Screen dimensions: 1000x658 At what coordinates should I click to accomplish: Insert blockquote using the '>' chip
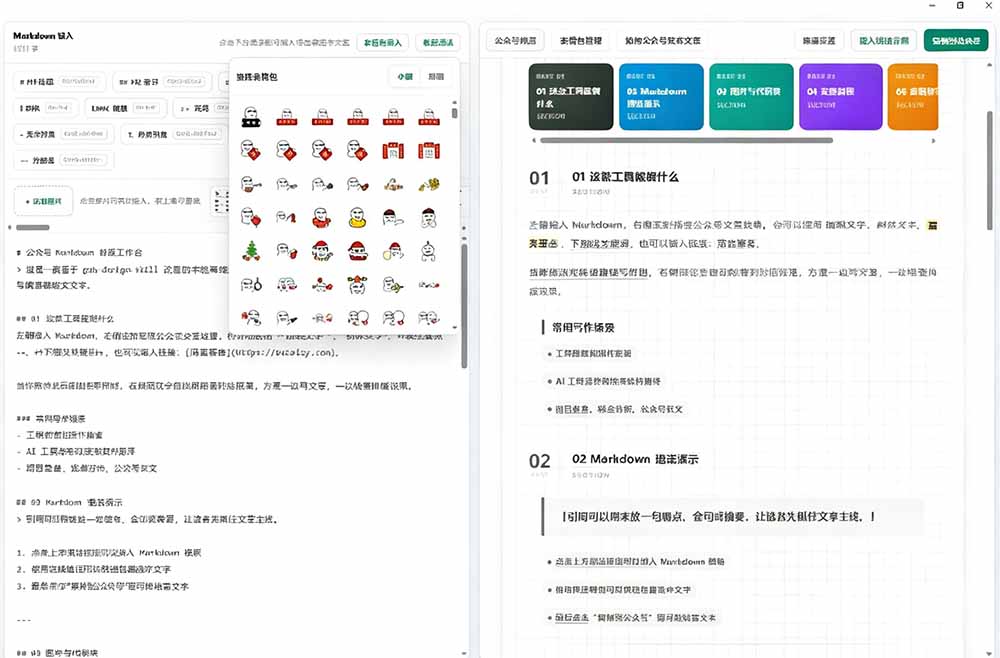pyautogui.click(x=201, y=108)
